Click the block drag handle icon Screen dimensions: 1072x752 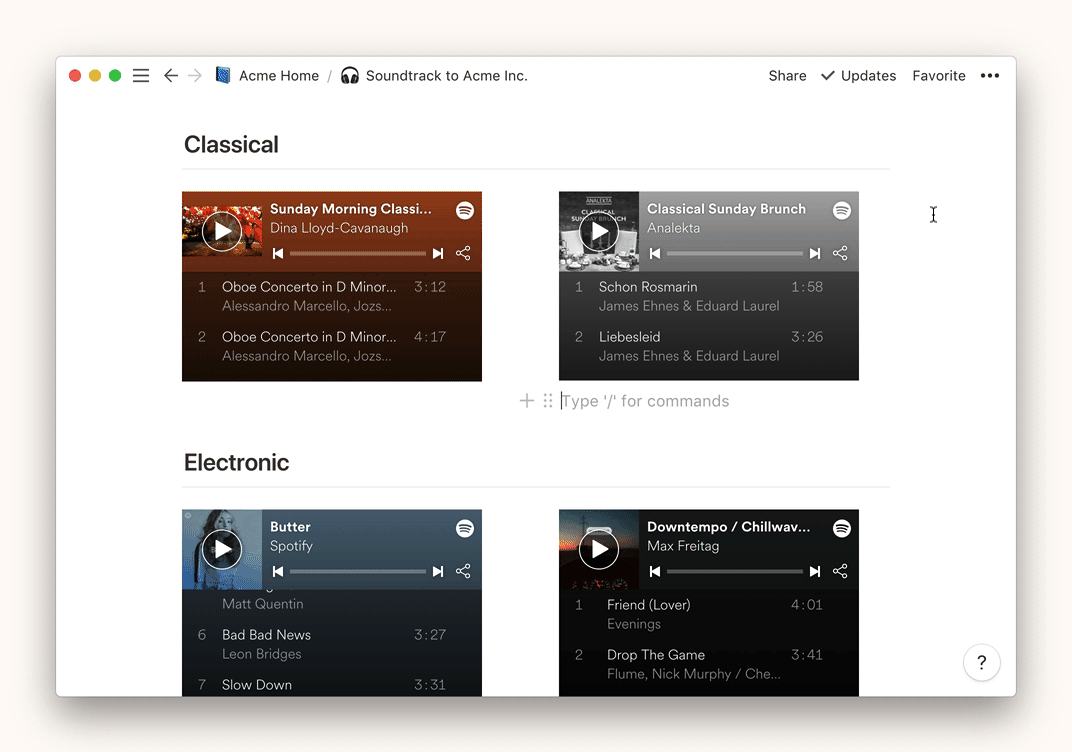pyautogui.click(x=548, y=401)
